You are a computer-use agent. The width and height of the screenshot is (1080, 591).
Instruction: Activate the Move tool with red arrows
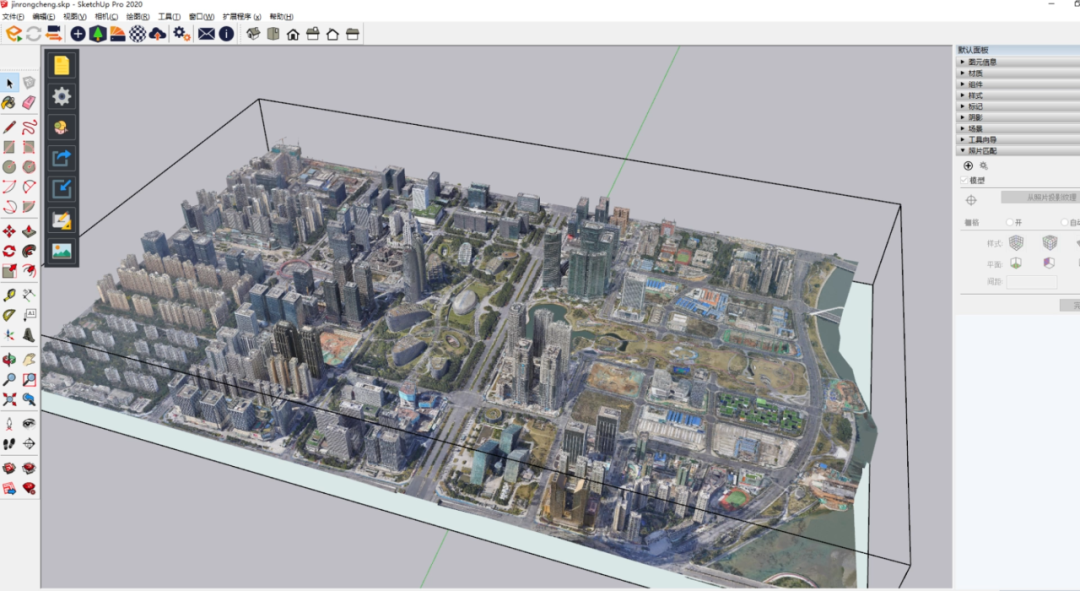click(9, 232)
